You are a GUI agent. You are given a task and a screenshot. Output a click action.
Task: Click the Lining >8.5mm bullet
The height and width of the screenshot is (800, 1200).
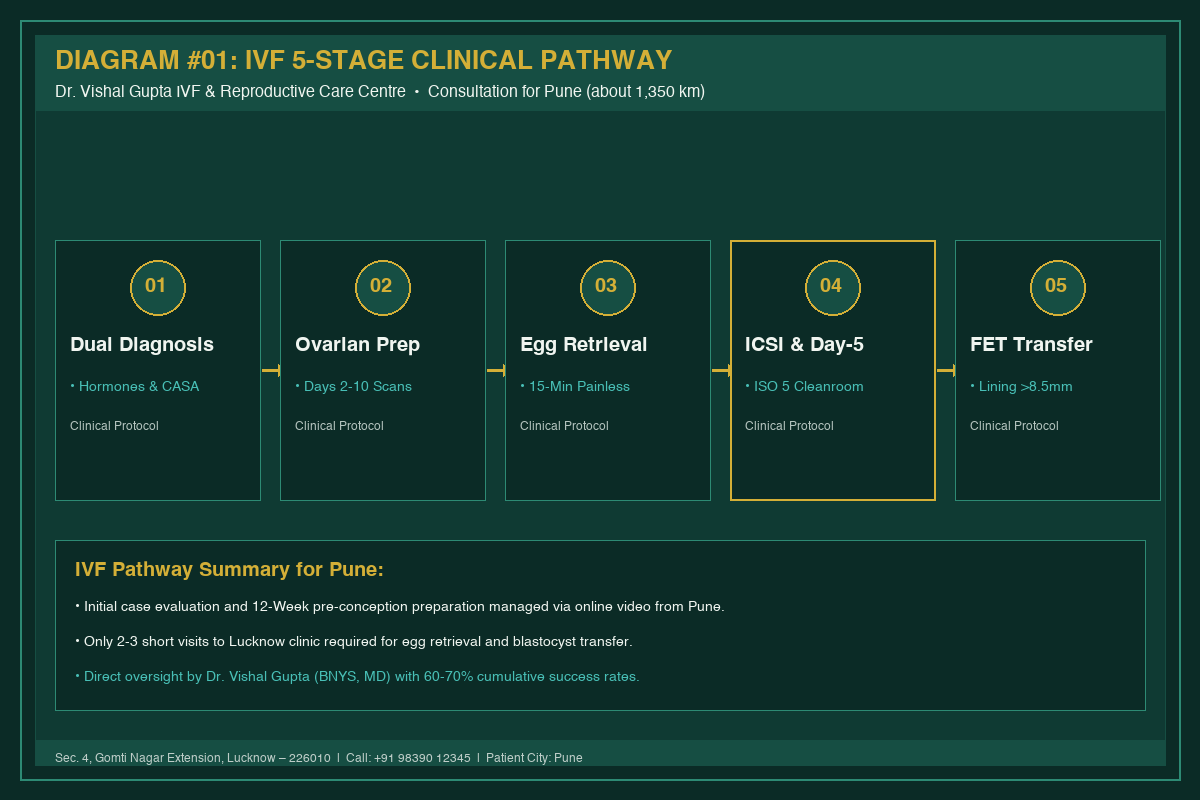(x=1021, y=386)
